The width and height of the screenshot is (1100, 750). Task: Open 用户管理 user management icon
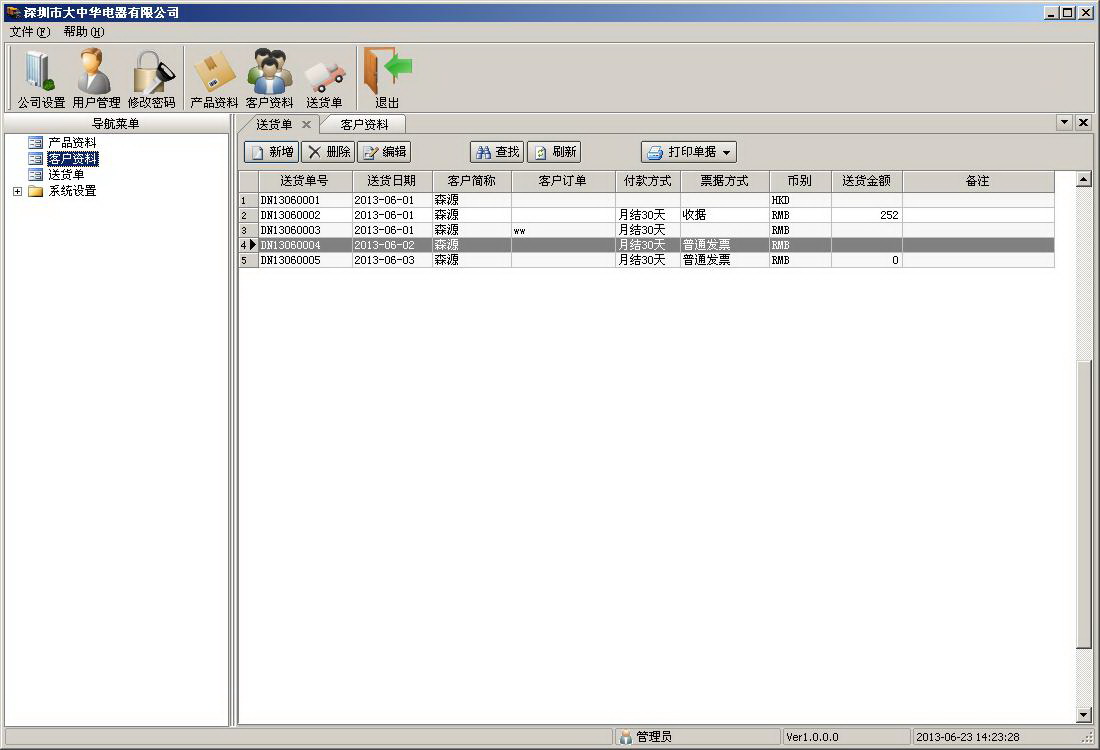pos(96,79)
